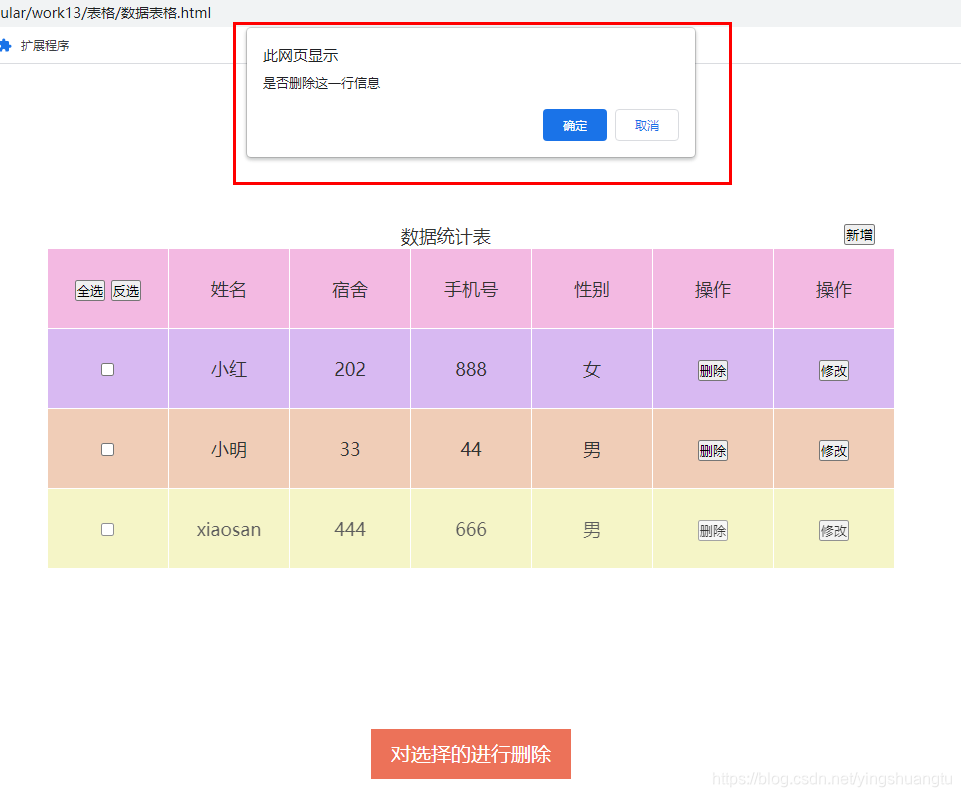Image resolution: width=961 pixels, height=797 pixels.
Task: Click the 数据统计表 table title
Action: tap(446, 237)
